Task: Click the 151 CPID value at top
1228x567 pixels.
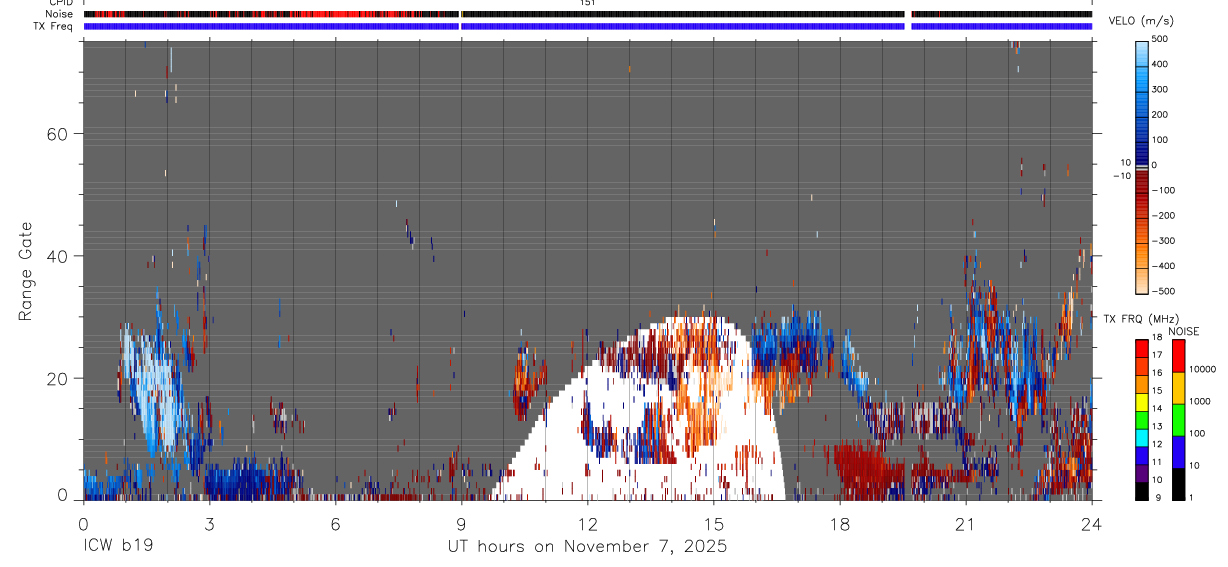Action: pos(588,3)
